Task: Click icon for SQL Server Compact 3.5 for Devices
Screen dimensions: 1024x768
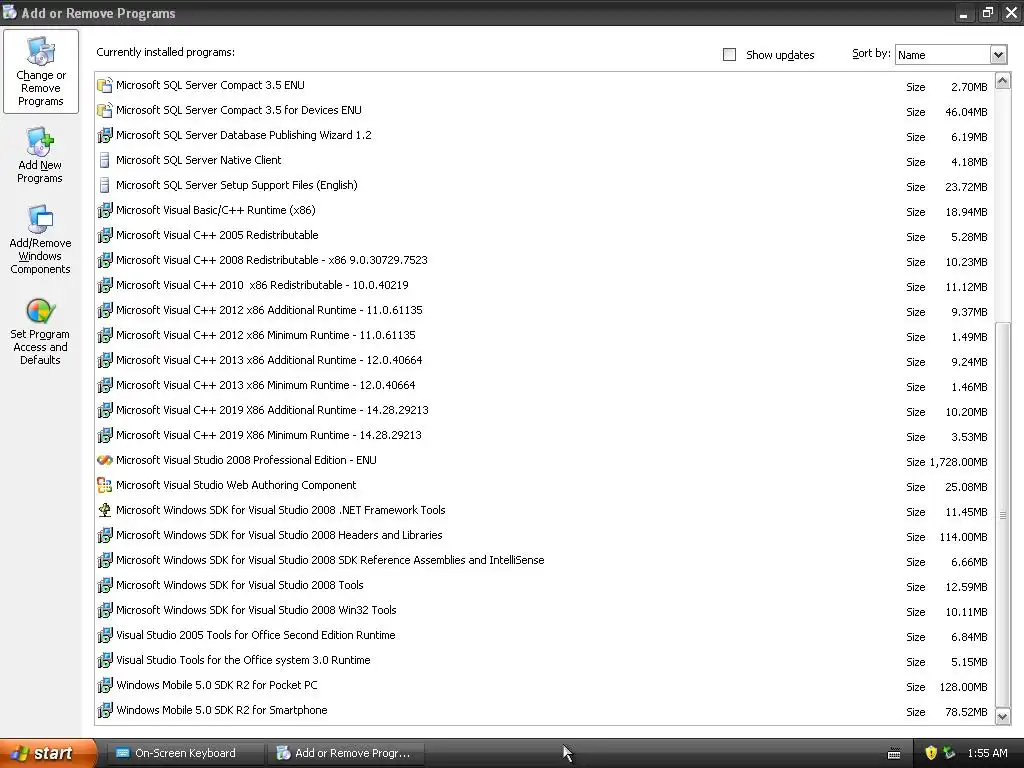Action: [x=104, y=110]
